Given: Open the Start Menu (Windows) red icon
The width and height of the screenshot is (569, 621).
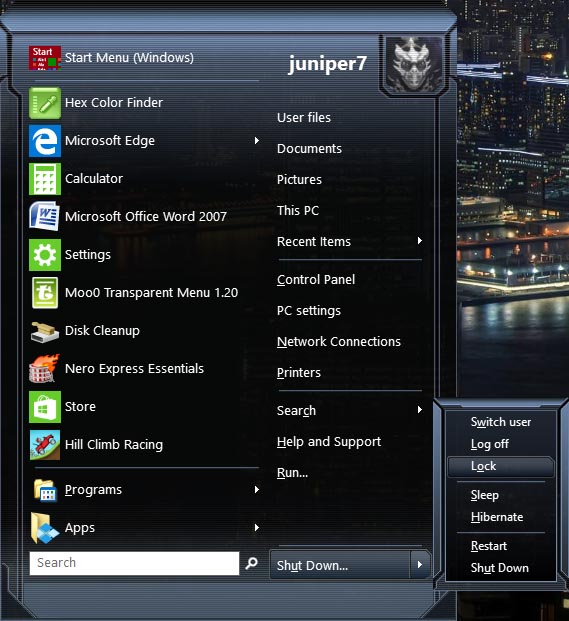Looking at the screenshot, I should [x=45, y=58].
